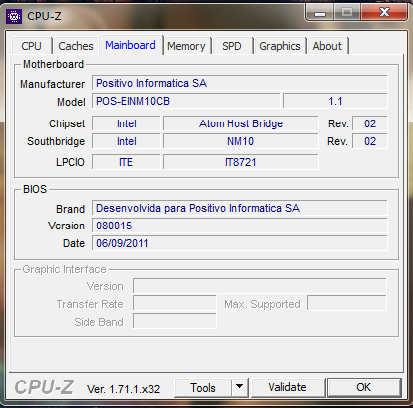Click the BIOS Date 06/09/2011 field

pyautogui.click(x=240, y=243)
